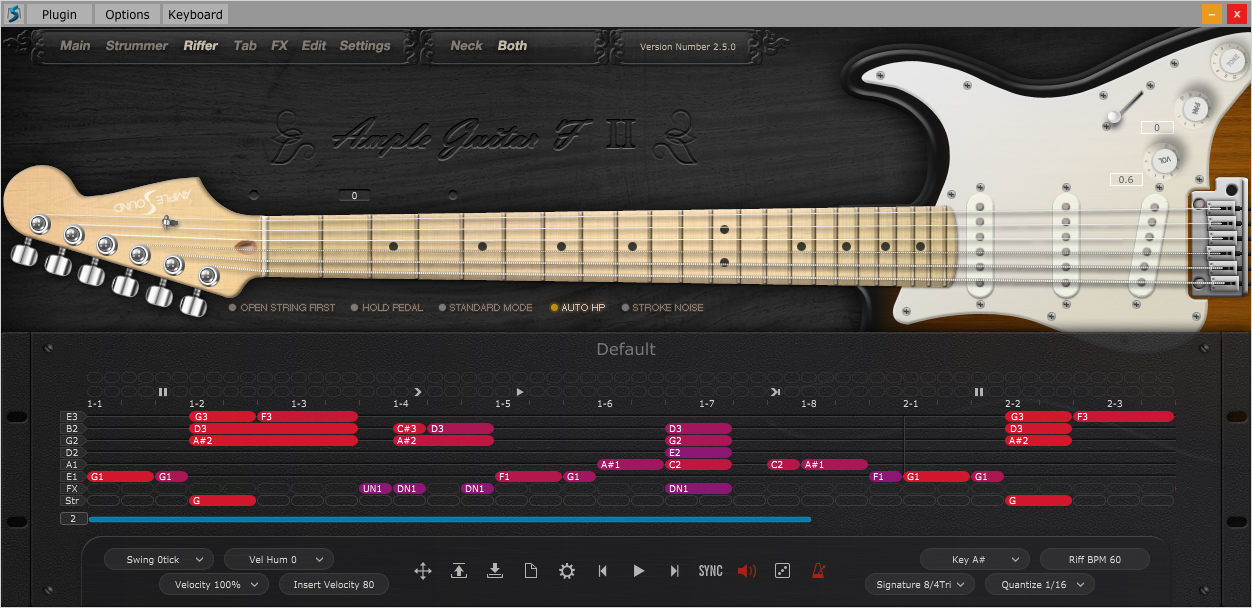
Task: Disable the Auto HP option
Action: tap(577, 308)
